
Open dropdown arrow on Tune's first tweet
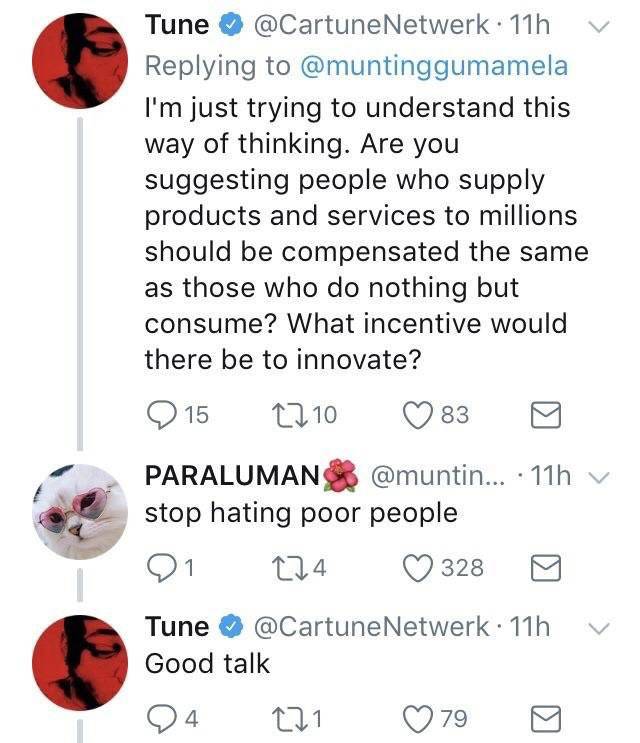point(595,27)
